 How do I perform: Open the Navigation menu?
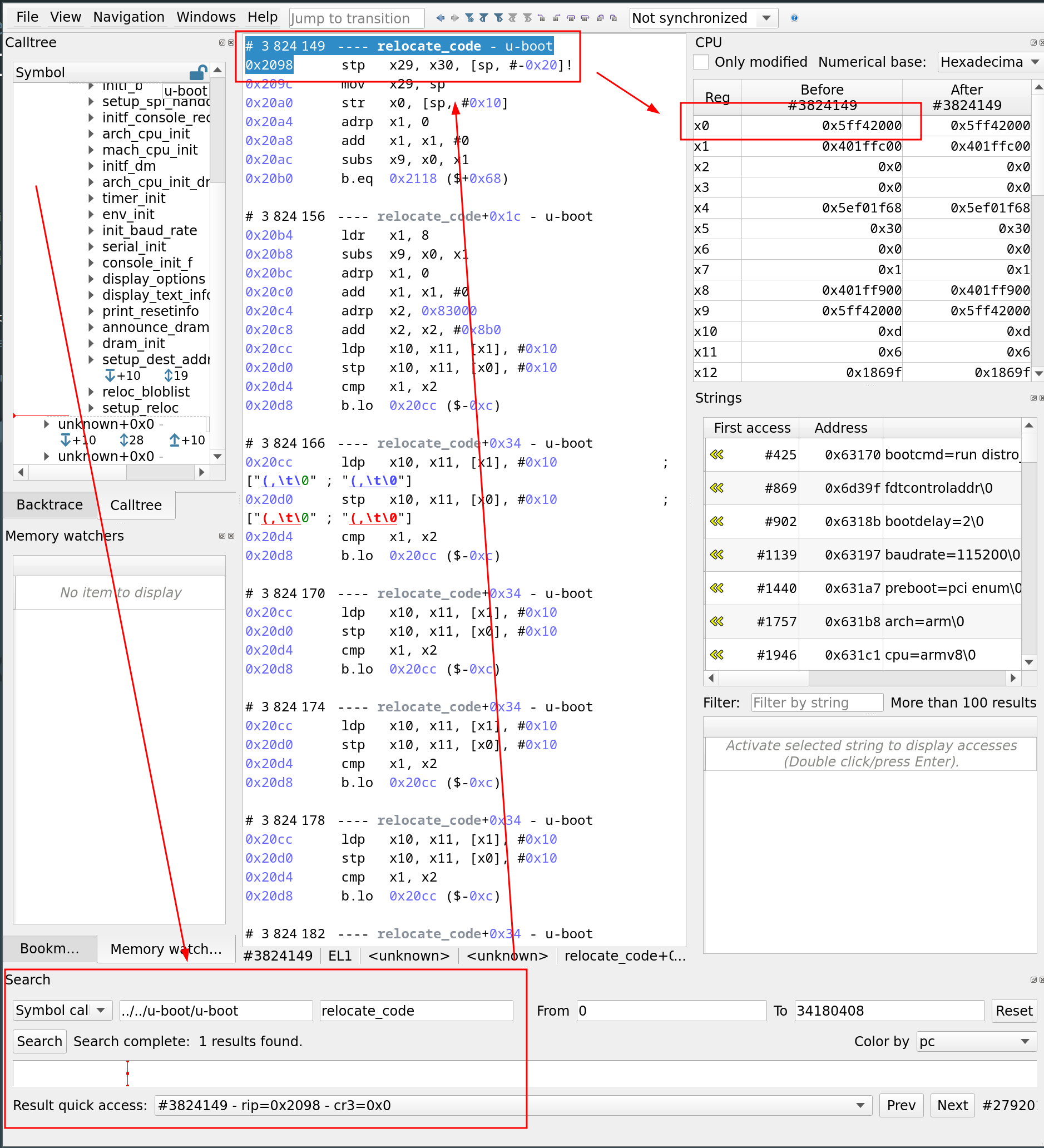tap(128, 17)
